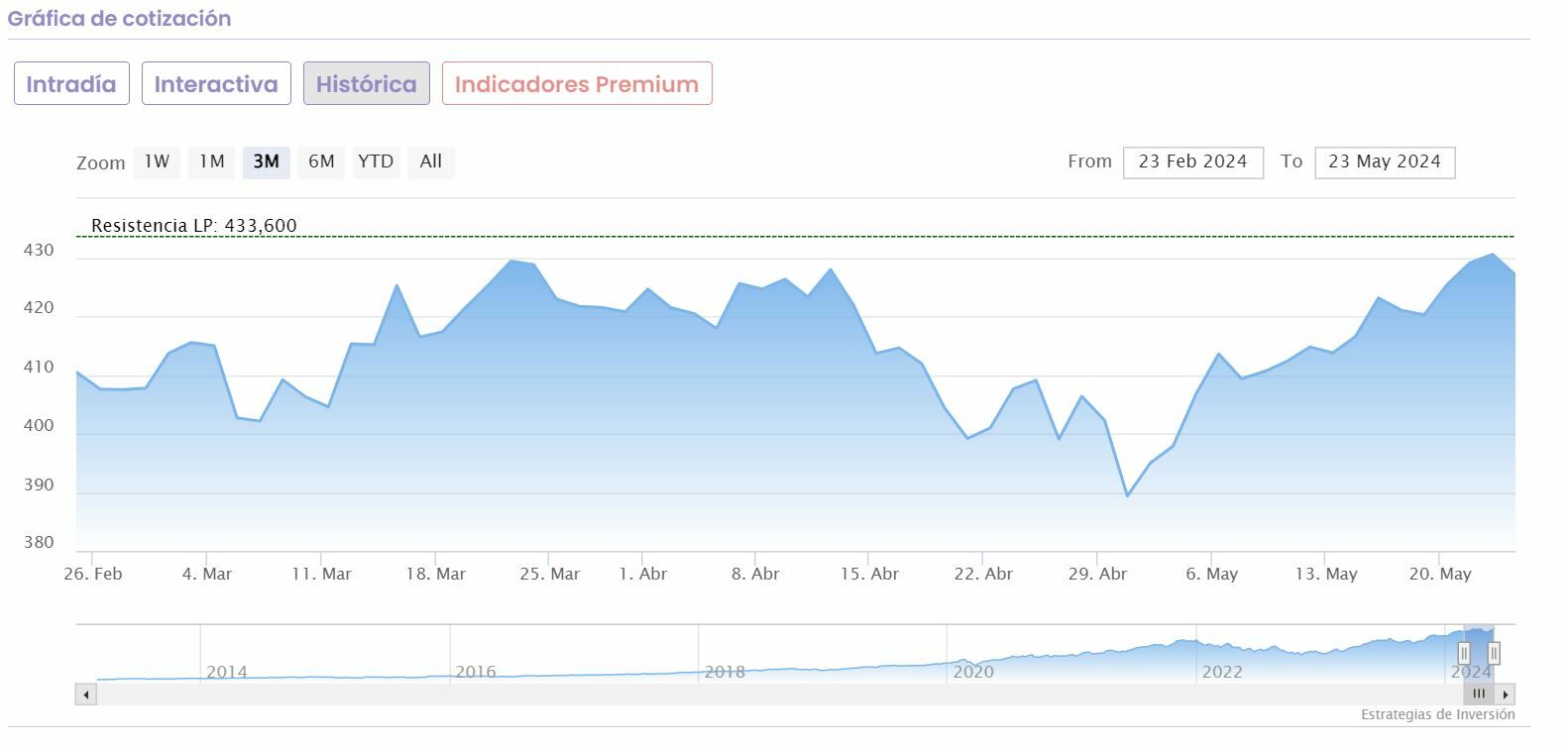Viewport: 1568px width, 747px height.
Task: Click the 2018 area in navigator
Action: coord(725,672)
